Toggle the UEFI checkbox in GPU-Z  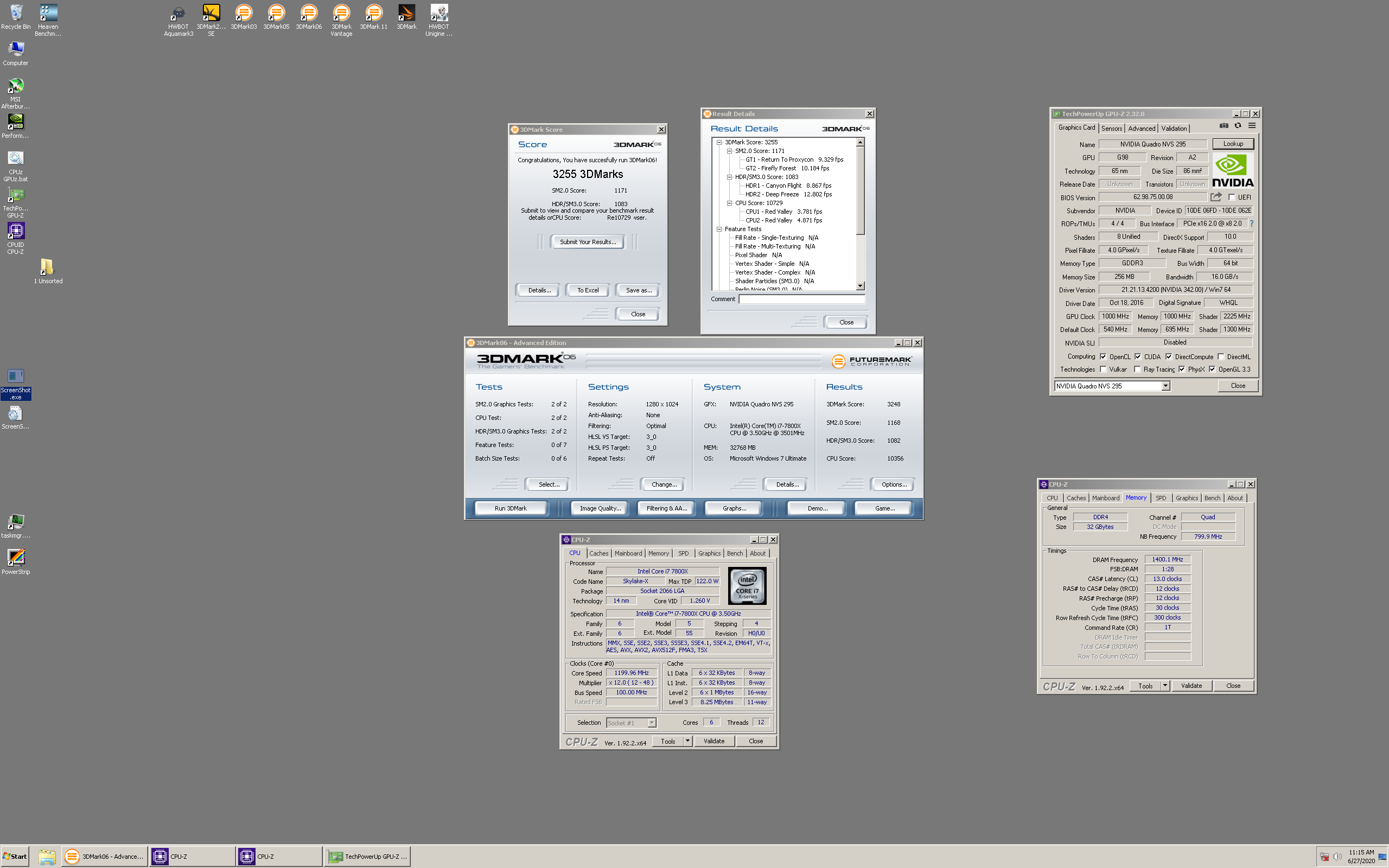click(1232, 197)
